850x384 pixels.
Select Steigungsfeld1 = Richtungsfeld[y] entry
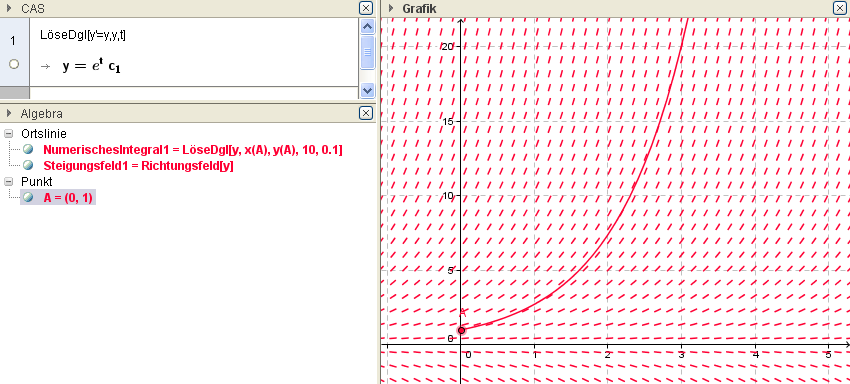[138, 166]
